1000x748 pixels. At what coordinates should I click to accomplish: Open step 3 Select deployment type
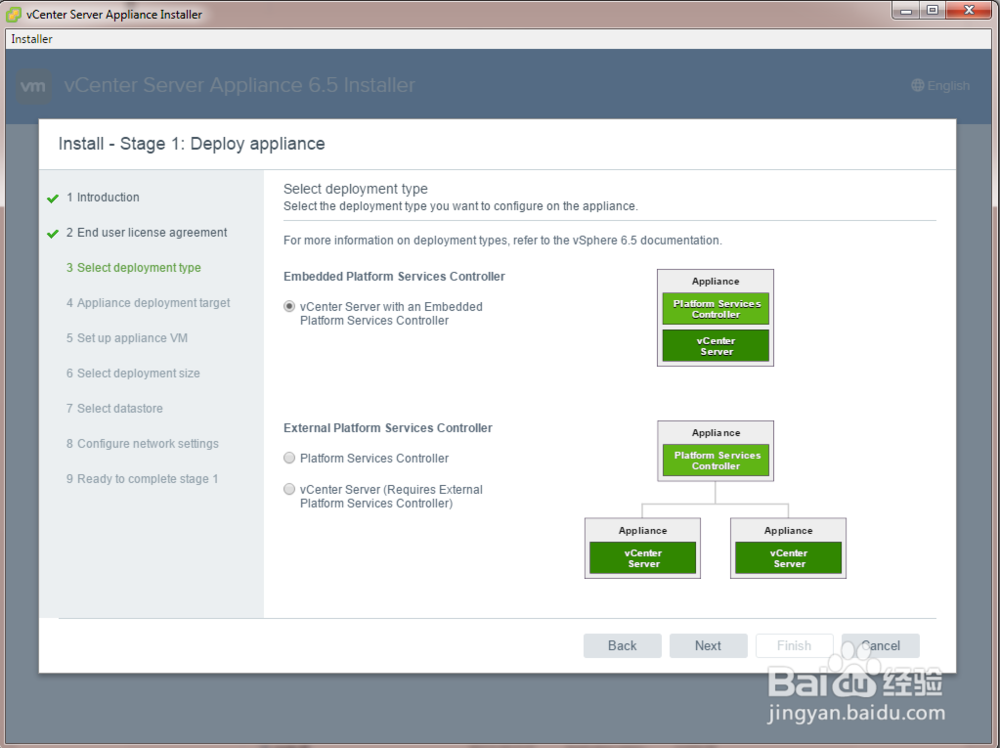133,268
